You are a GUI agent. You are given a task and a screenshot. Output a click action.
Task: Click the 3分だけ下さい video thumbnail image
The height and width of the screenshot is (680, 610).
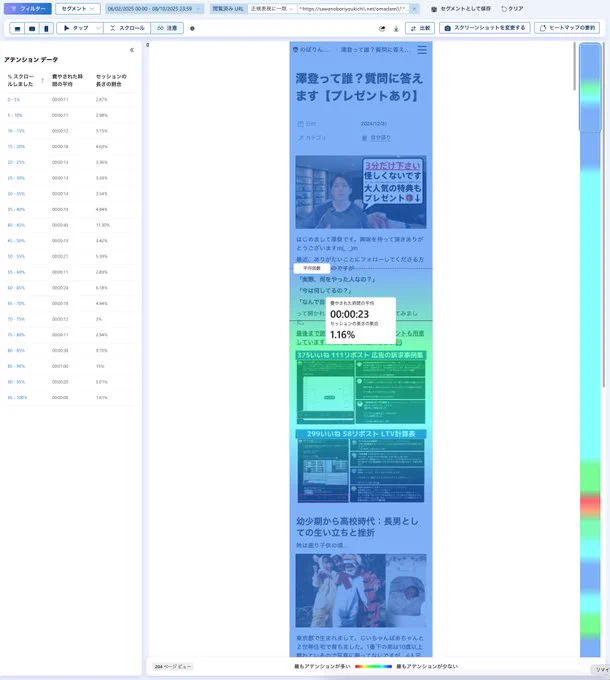click(x=361, y=192)
